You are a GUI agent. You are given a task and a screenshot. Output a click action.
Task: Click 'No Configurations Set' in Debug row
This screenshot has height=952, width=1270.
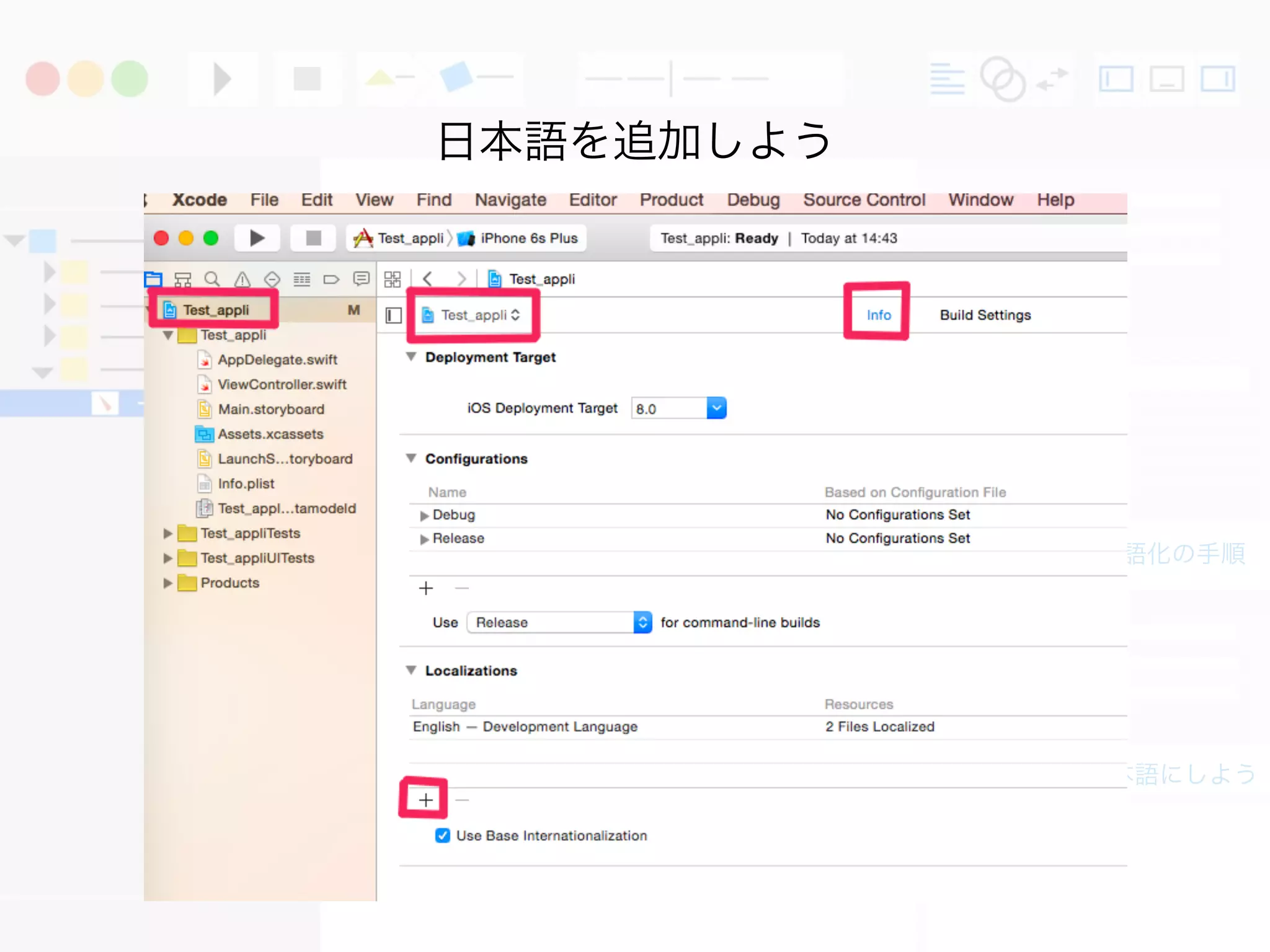pos(898,514)
